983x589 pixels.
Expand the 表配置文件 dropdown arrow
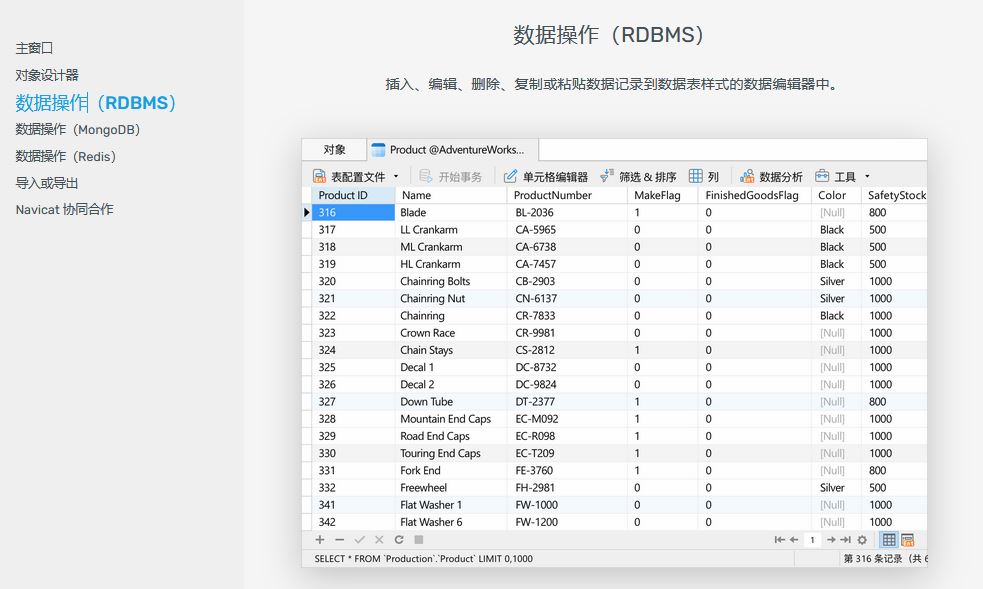coord(396,177)
